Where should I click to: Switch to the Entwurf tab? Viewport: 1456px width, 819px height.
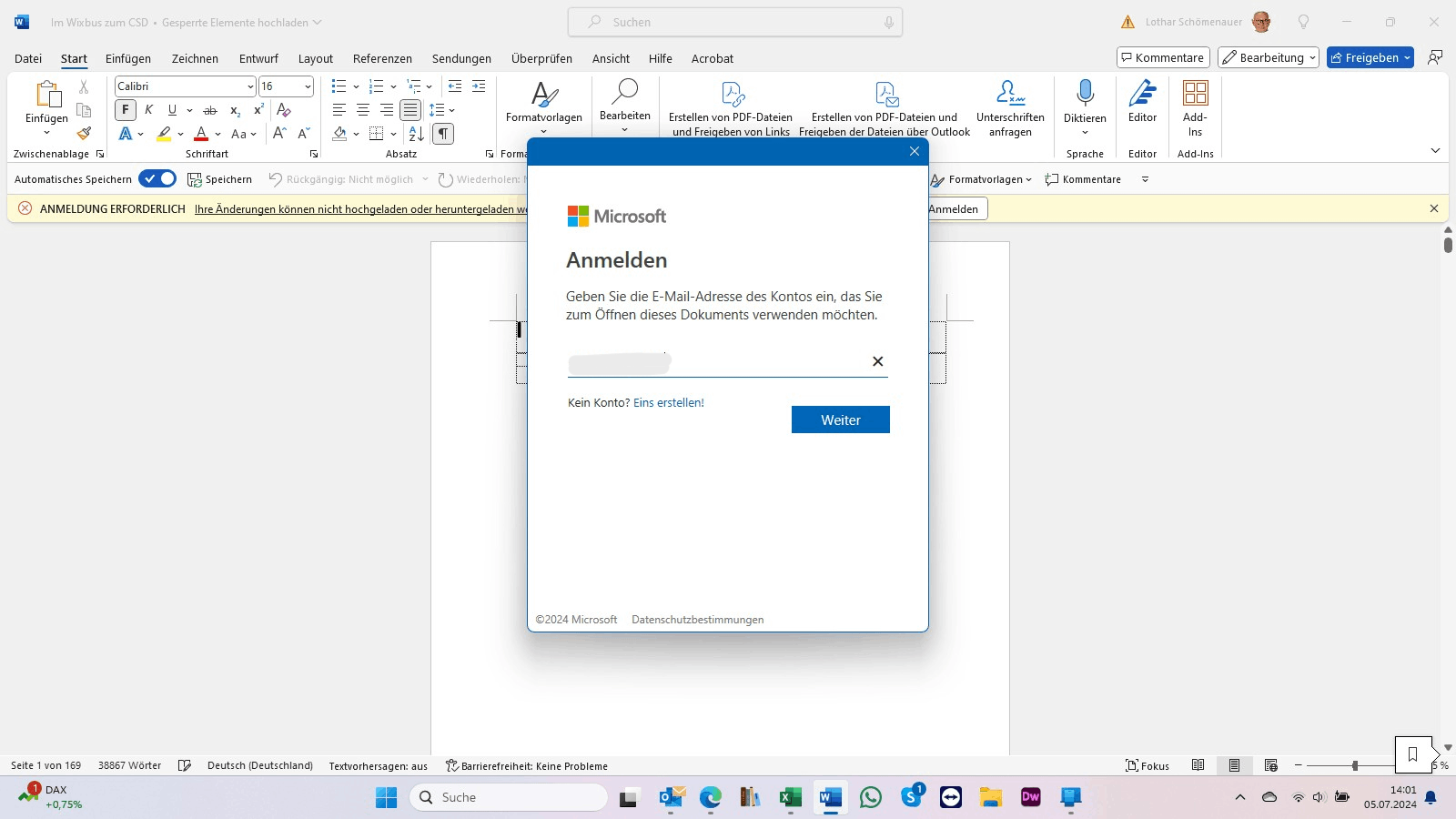[258, 58]
